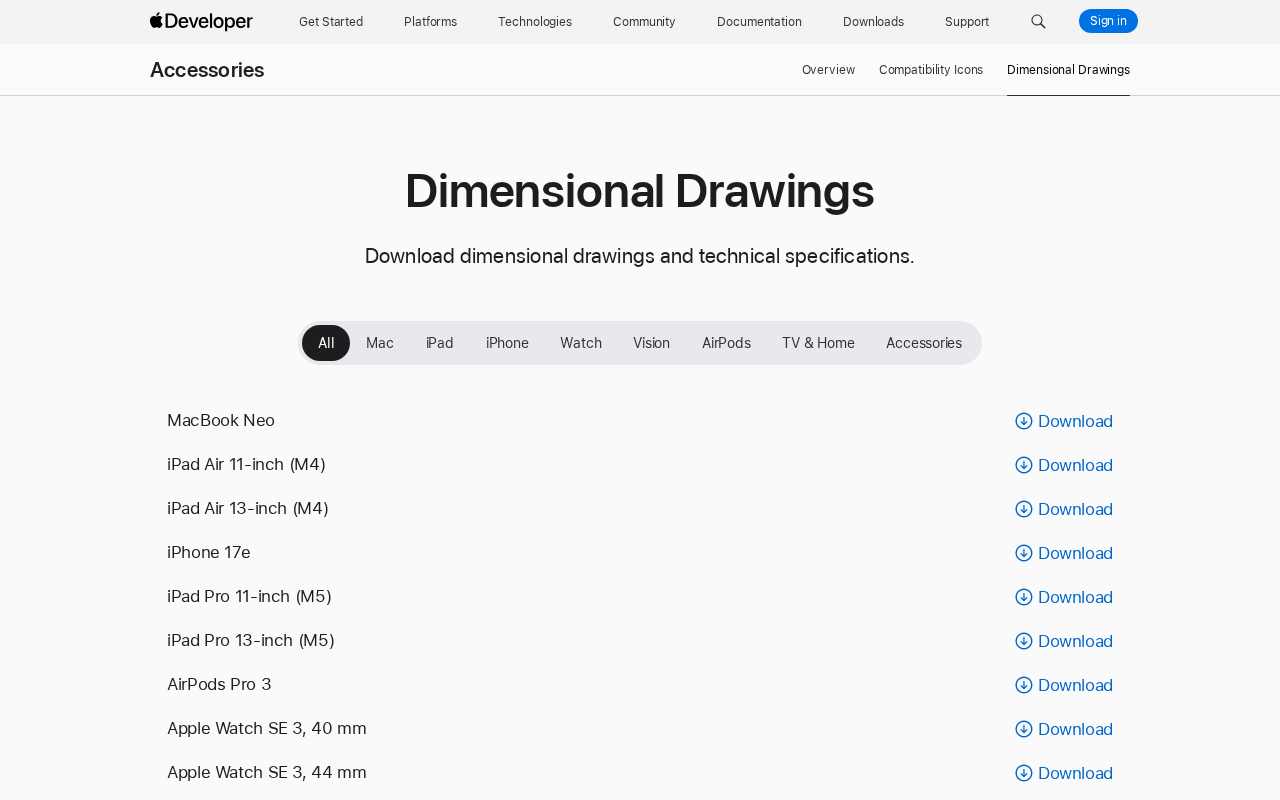The image size is (1280, 800).
Task: Open the Documentation menu
Action: click(759, 22)
